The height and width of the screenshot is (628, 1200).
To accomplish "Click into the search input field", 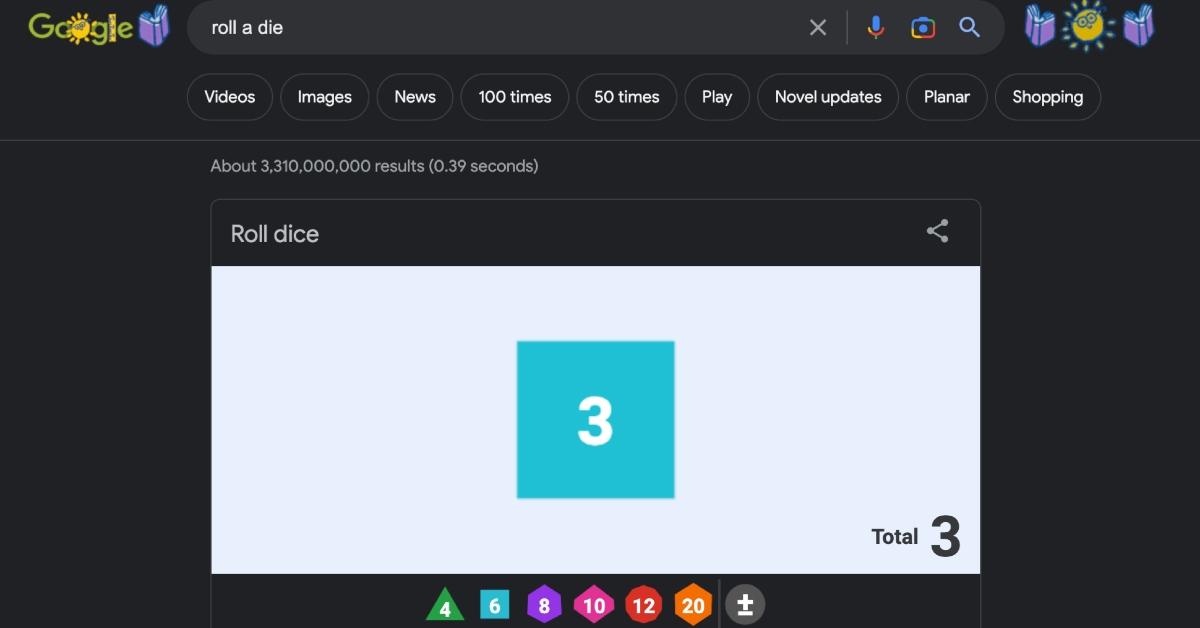I will [x=500, y=28].
